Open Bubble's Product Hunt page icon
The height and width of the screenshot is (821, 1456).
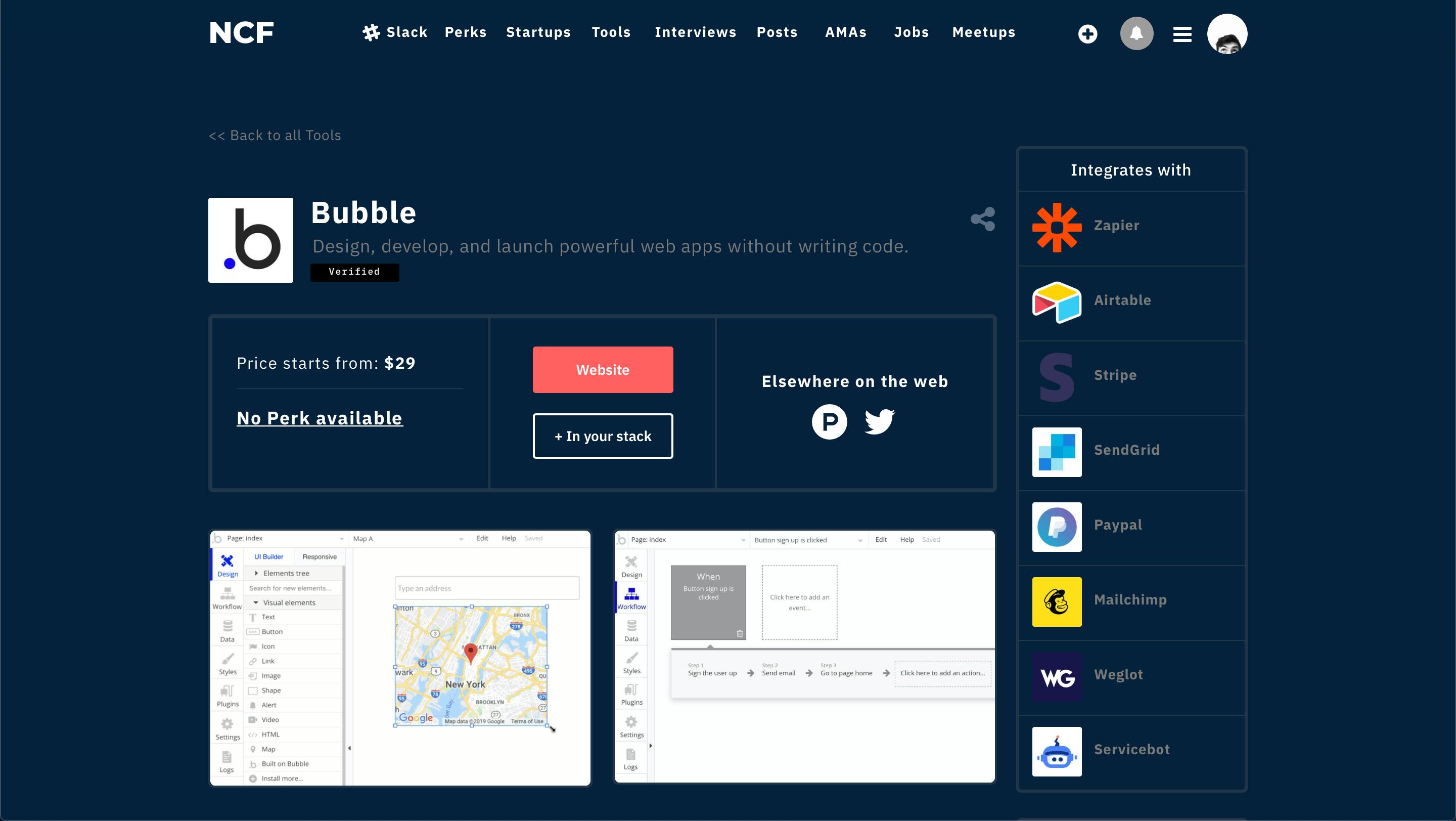[x=829, y=422]
